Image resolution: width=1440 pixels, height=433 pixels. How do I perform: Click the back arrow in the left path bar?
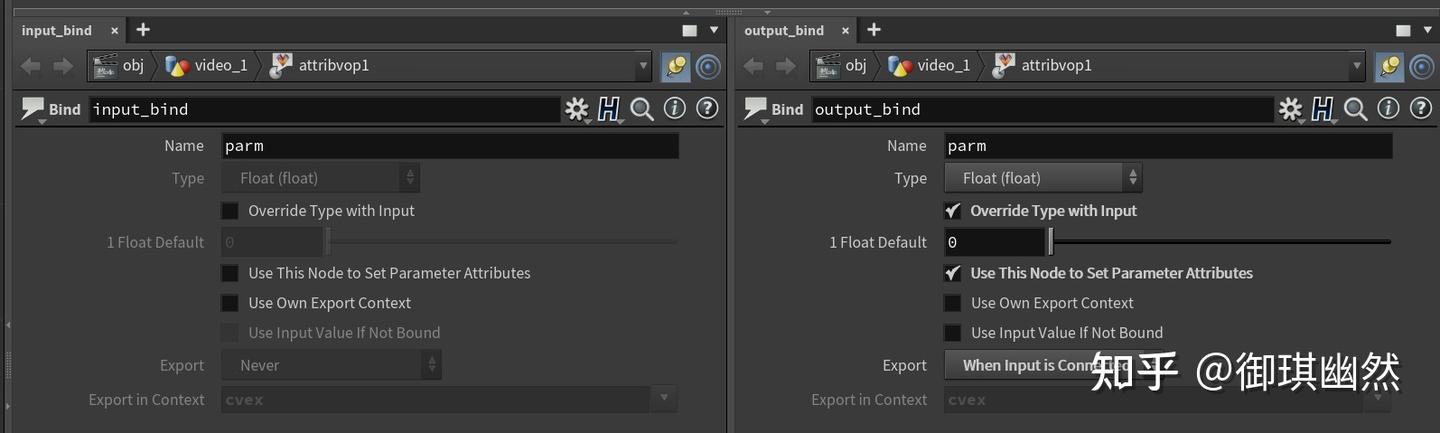(31, 66)
